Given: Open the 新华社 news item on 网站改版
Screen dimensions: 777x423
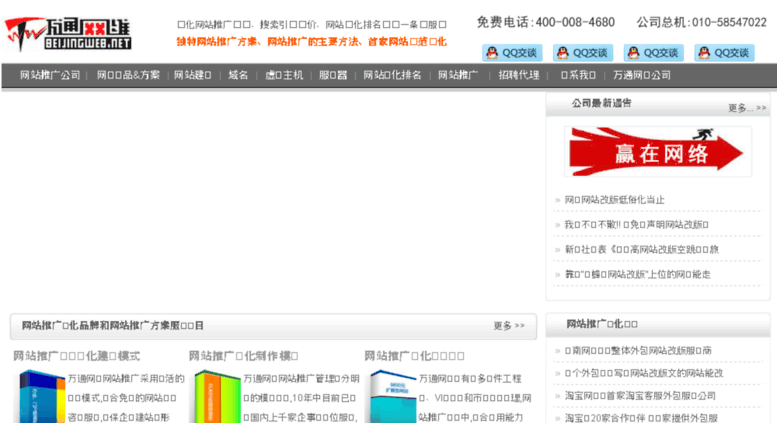Looking at the screenshot, I should (x=642, y=249).
